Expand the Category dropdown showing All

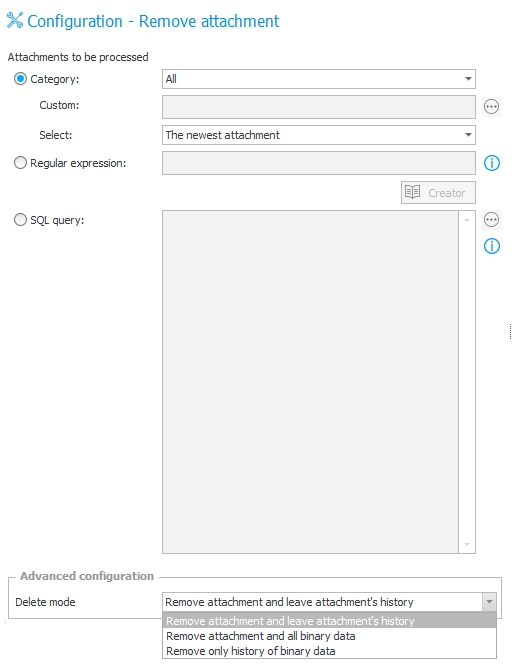(319, 79)
